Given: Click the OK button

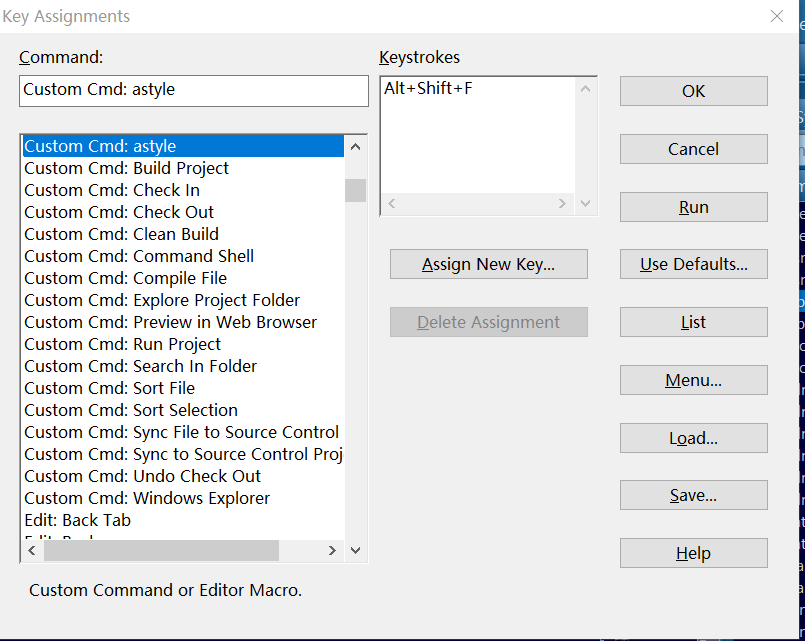Looking at the screenshot, I should (693, 91).
